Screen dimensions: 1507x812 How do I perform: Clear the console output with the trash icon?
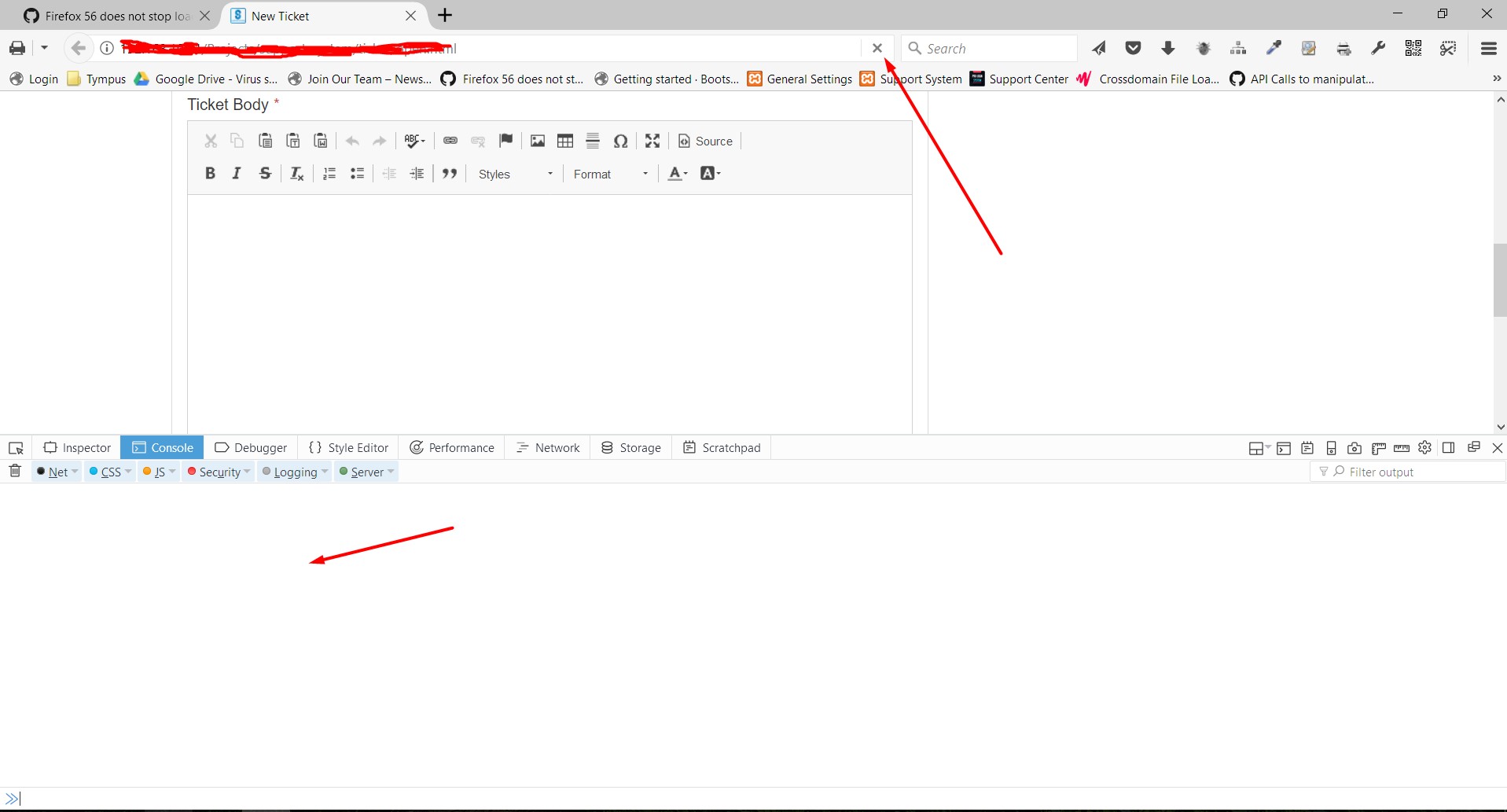pyautogui.click(x=14, y=471)
